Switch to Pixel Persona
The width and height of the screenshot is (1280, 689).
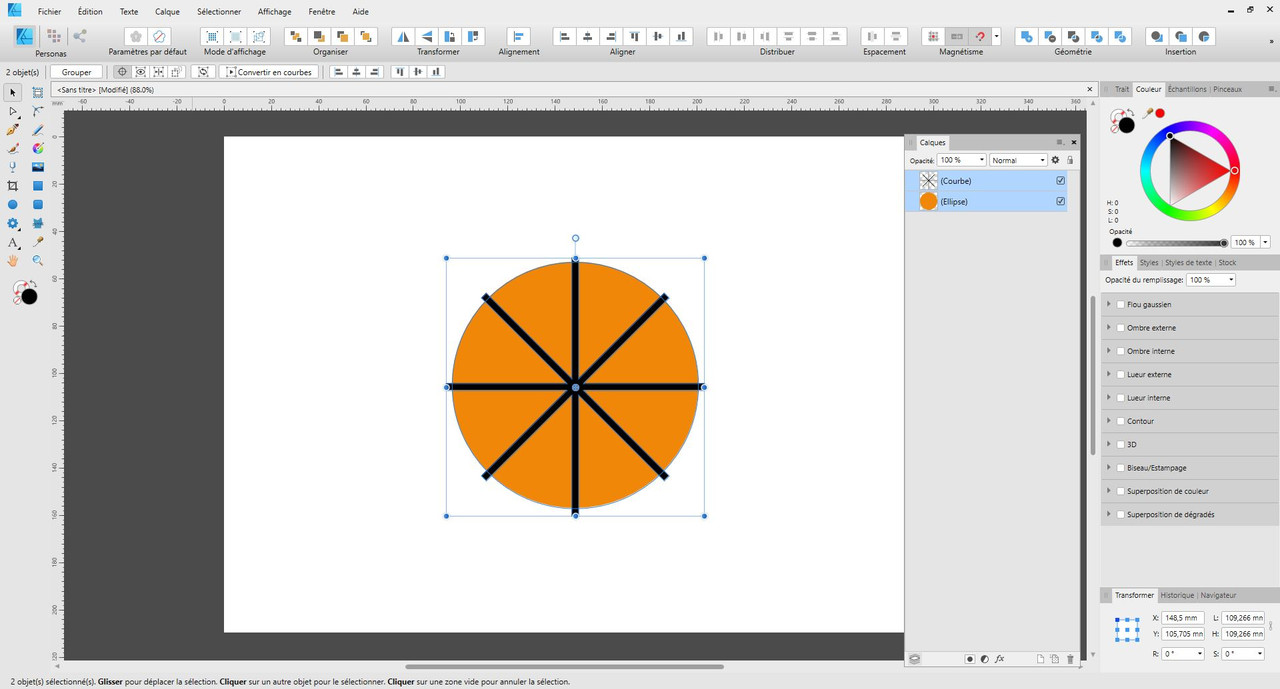(x=53, y=36)
